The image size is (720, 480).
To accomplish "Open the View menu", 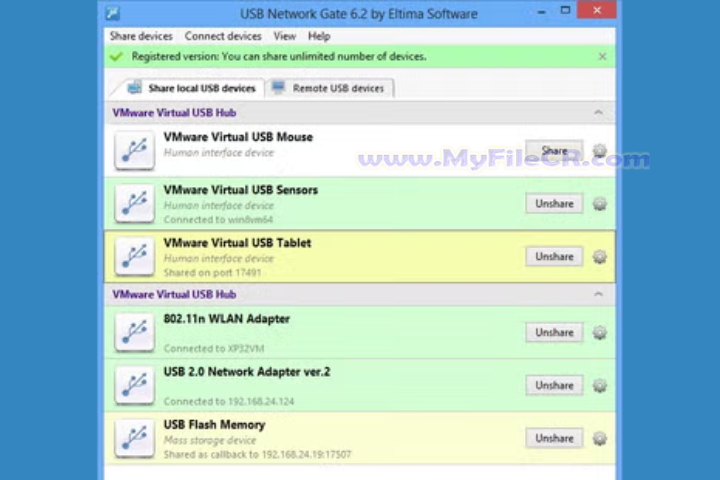I will (285, 36).
